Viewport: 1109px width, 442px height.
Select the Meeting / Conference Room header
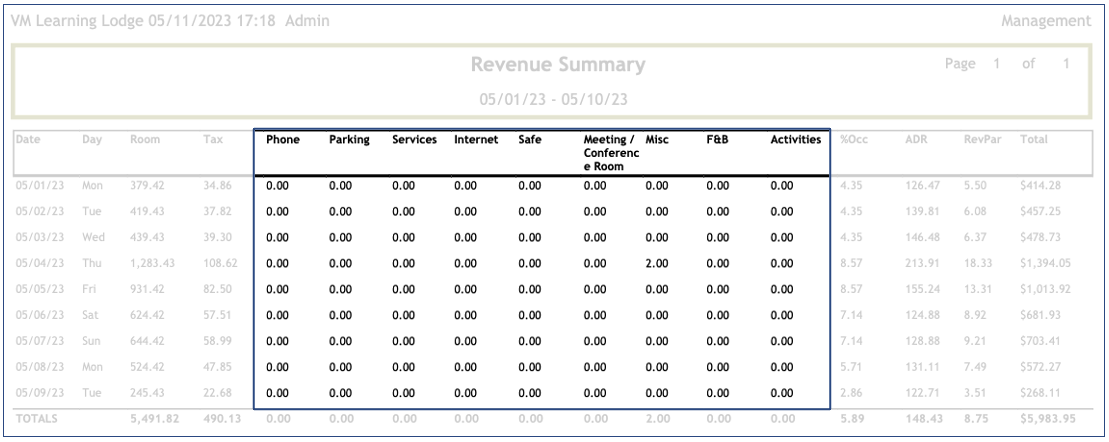coord(609,154)
